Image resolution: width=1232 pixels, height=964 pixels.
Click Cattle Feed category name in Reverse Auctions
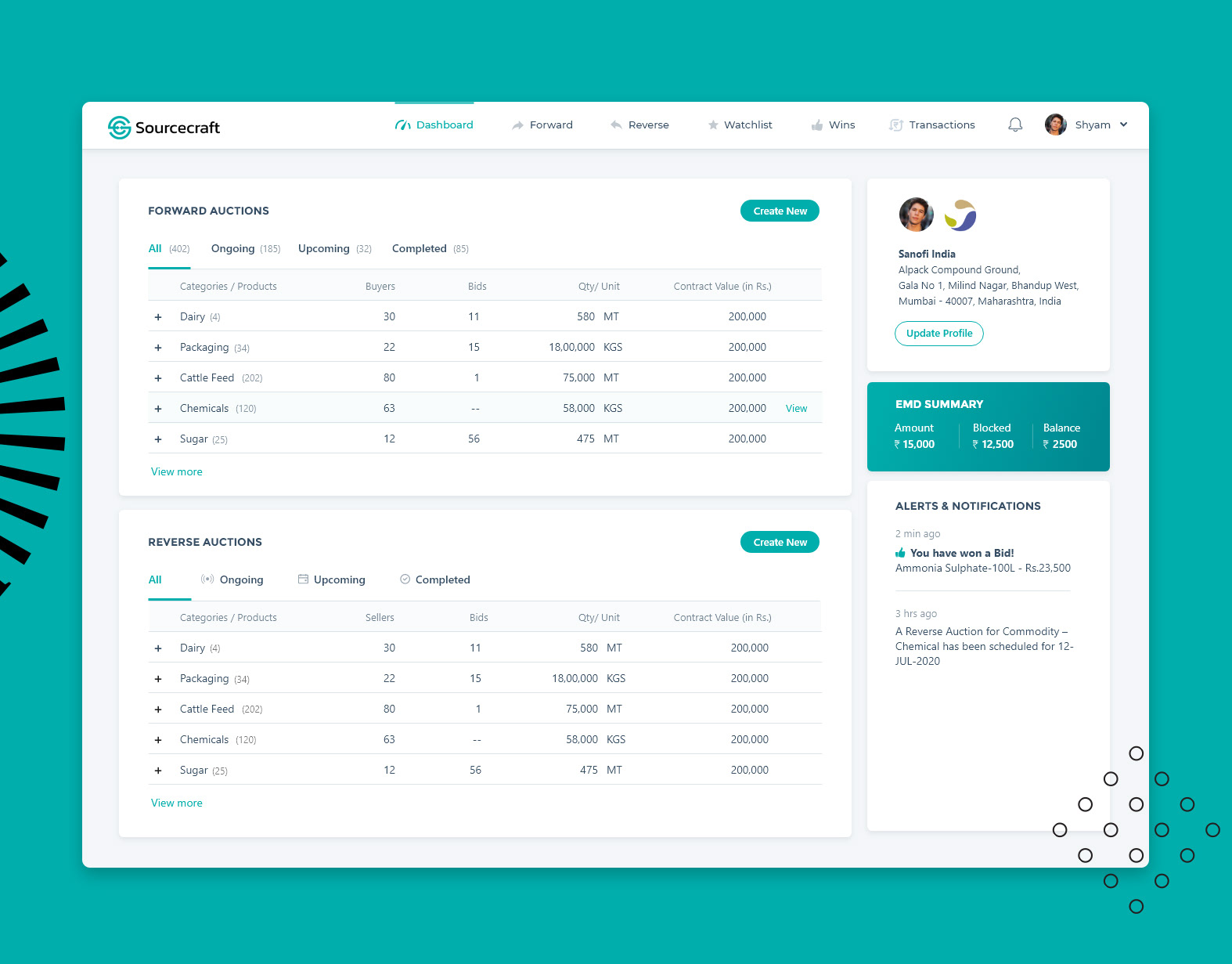(207, 709)
